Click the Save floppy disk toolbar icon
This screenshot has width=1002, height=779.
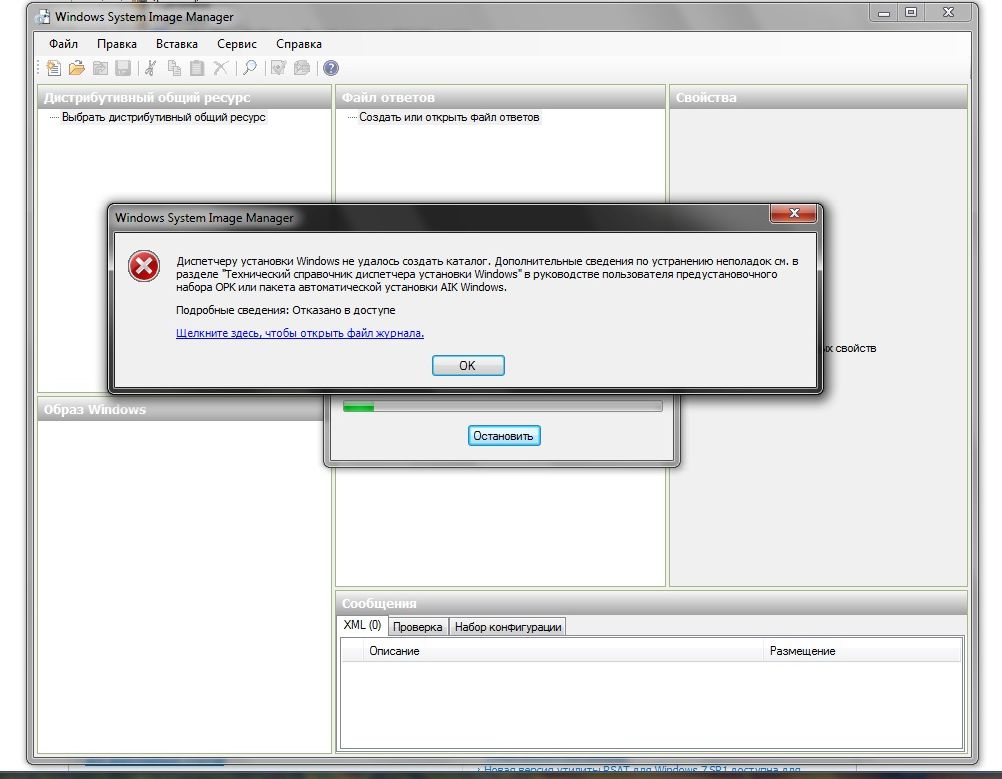pyautogui.click(x=123, y=68)
